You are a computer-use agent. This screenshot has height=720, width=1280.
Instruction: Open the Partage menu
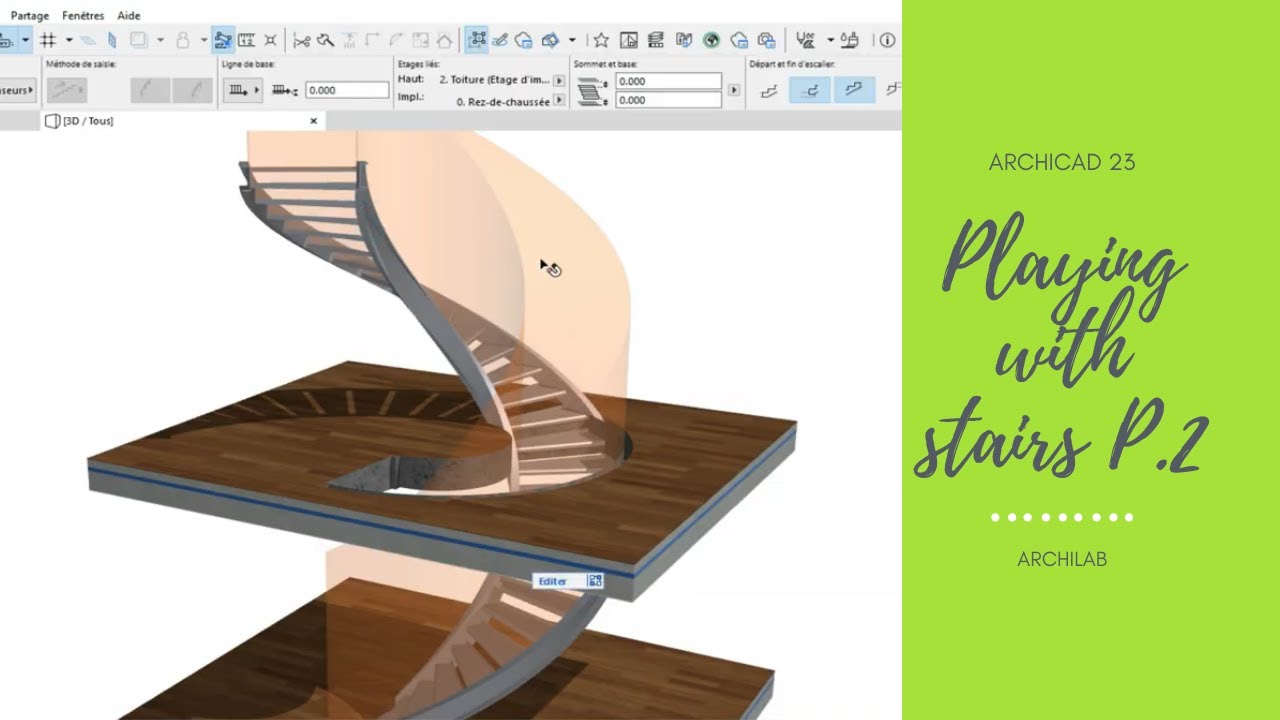(30, 16)
